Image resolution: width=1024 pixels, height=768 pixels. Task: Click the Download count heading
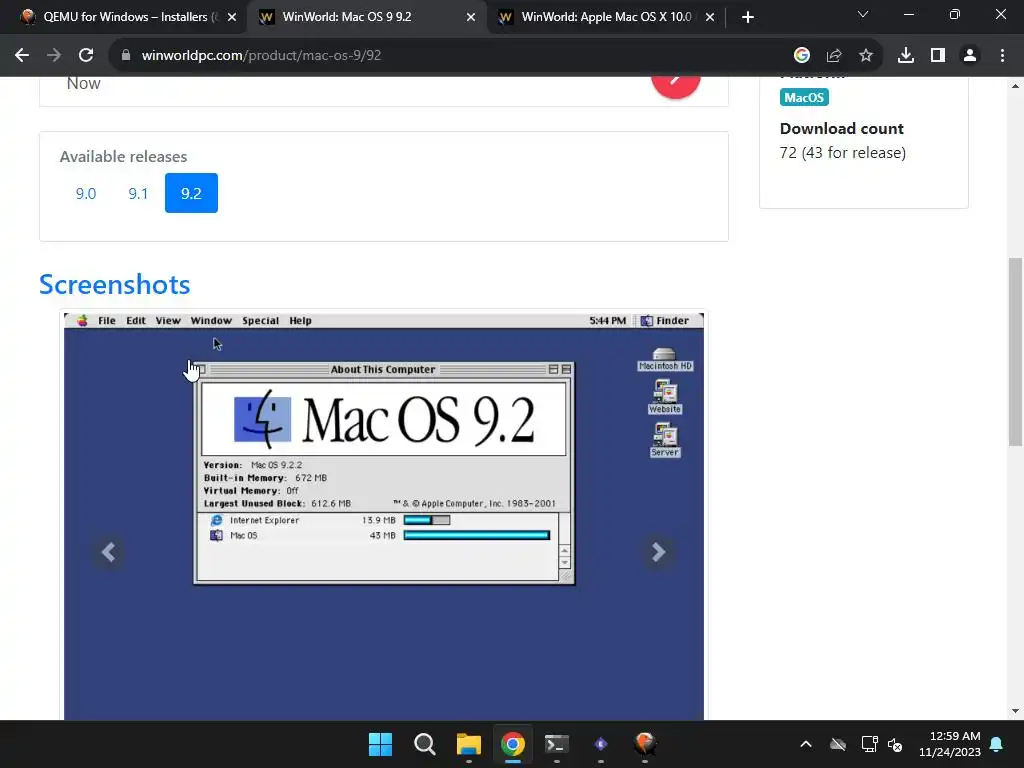(x=842, y=129)
